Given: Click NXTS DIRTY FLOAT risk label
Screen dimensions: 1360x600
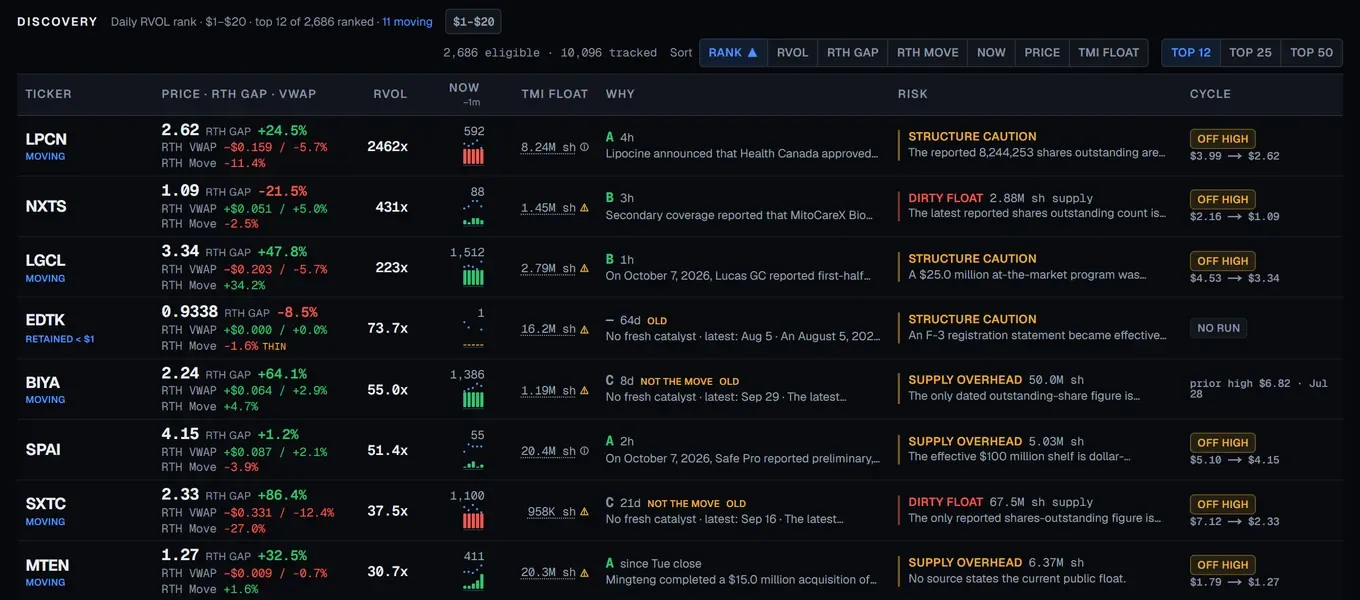Looking at the screenshot, I should [x=946, y=198].
